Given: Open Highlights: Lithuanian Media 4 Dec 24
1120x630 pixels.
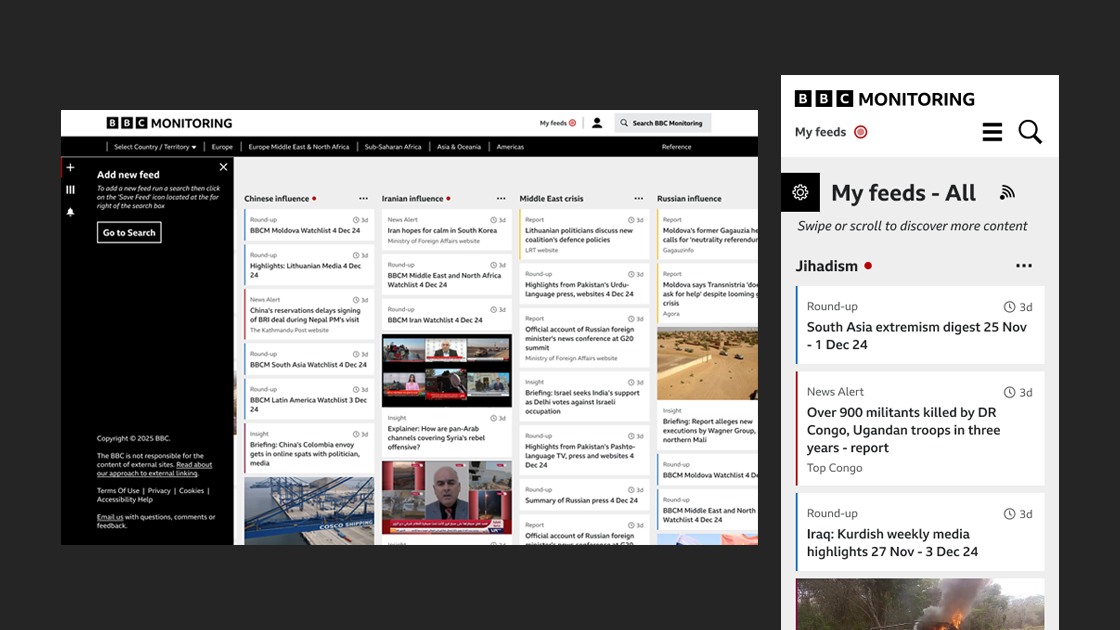Looking at the screenshot, I should tap(306, 270).
